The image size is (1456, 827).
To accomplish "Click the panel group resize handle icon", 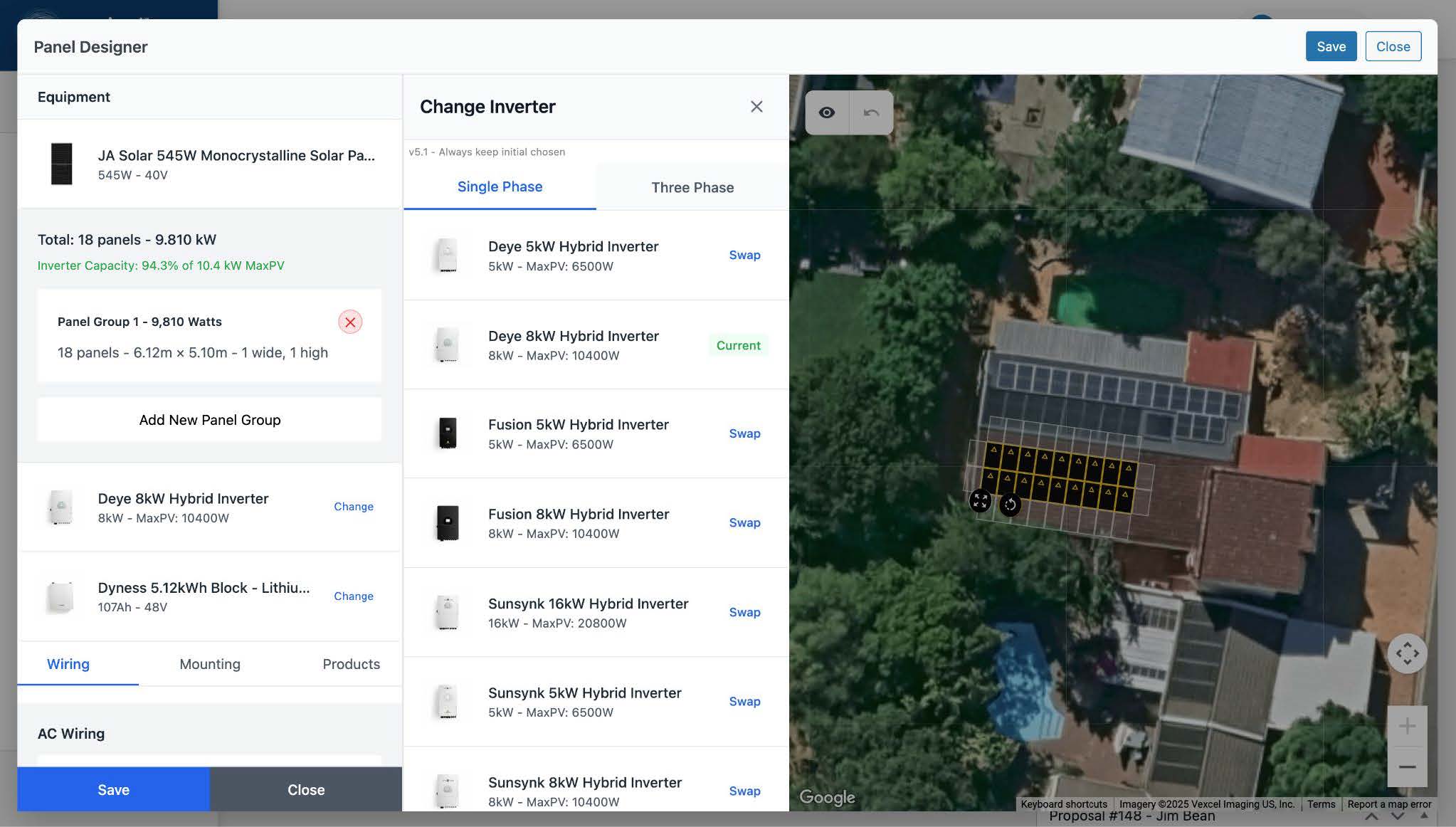I will (980, 500).
